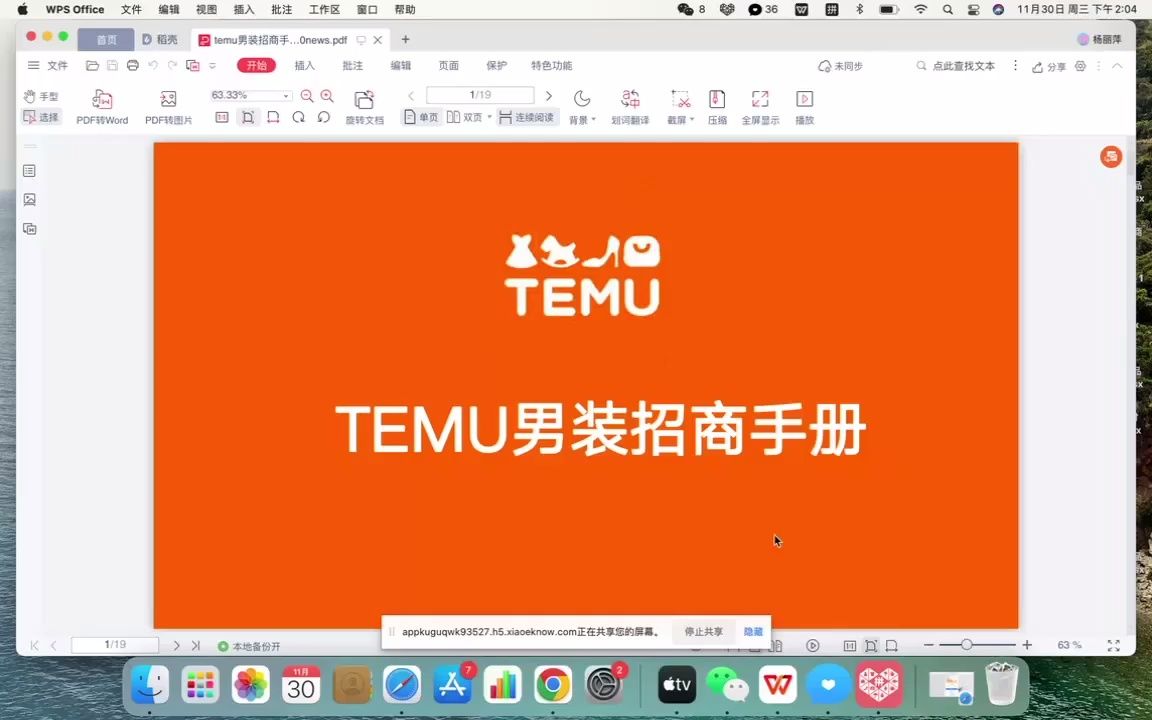Enter 全屏显示 full screen mode

[760, 107]
